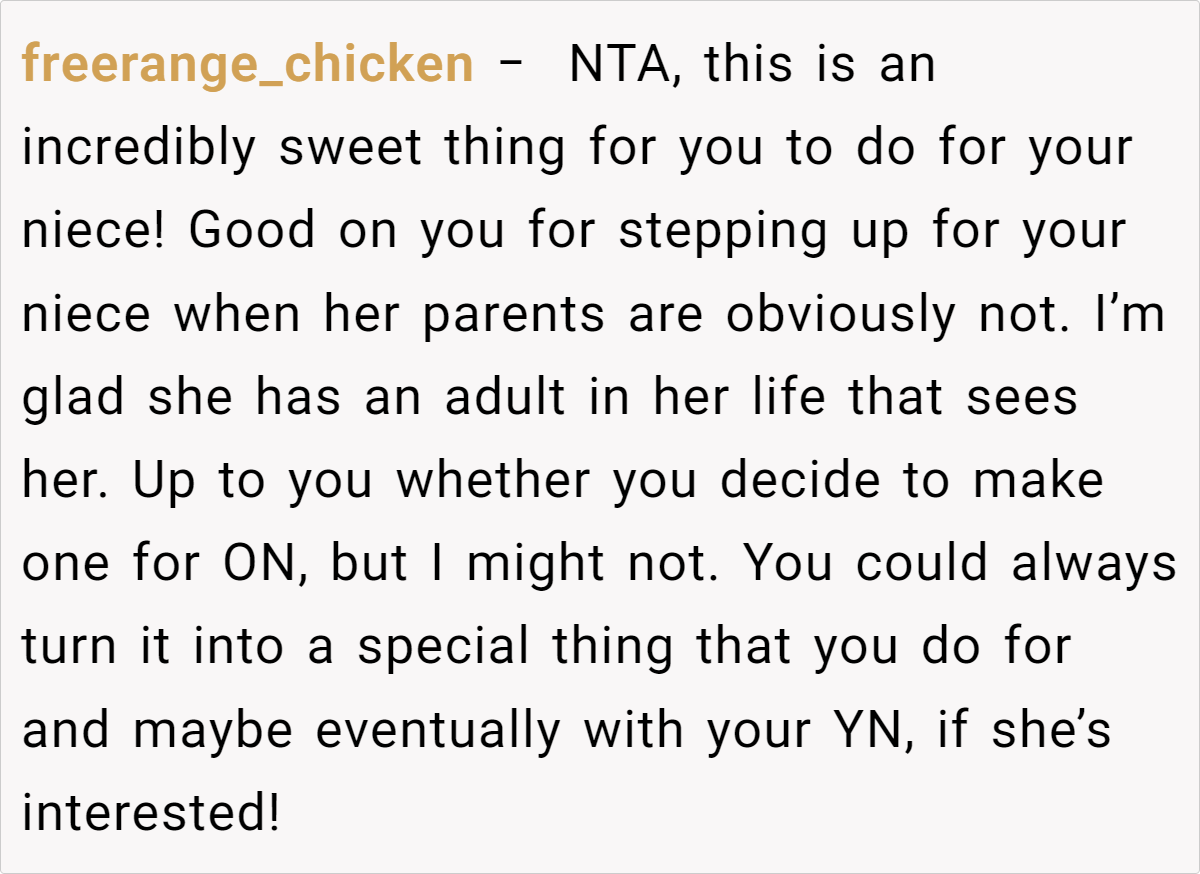
Task: Click the word "sees" in the comment
Action: click(1022, 397)
